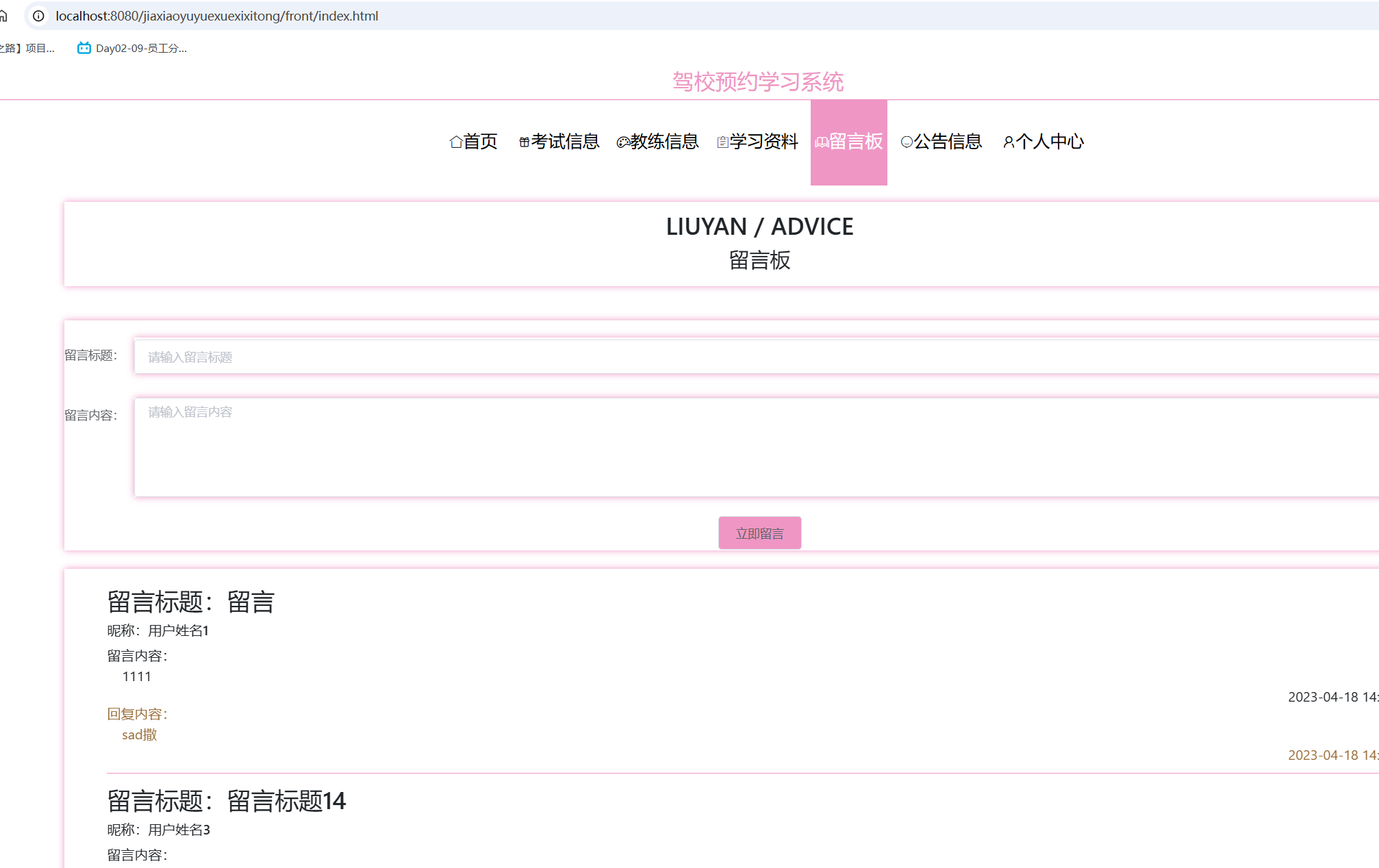Click the user icon beside 个人中心
Screen dimensions: 1379x868
click(1009, 142)
